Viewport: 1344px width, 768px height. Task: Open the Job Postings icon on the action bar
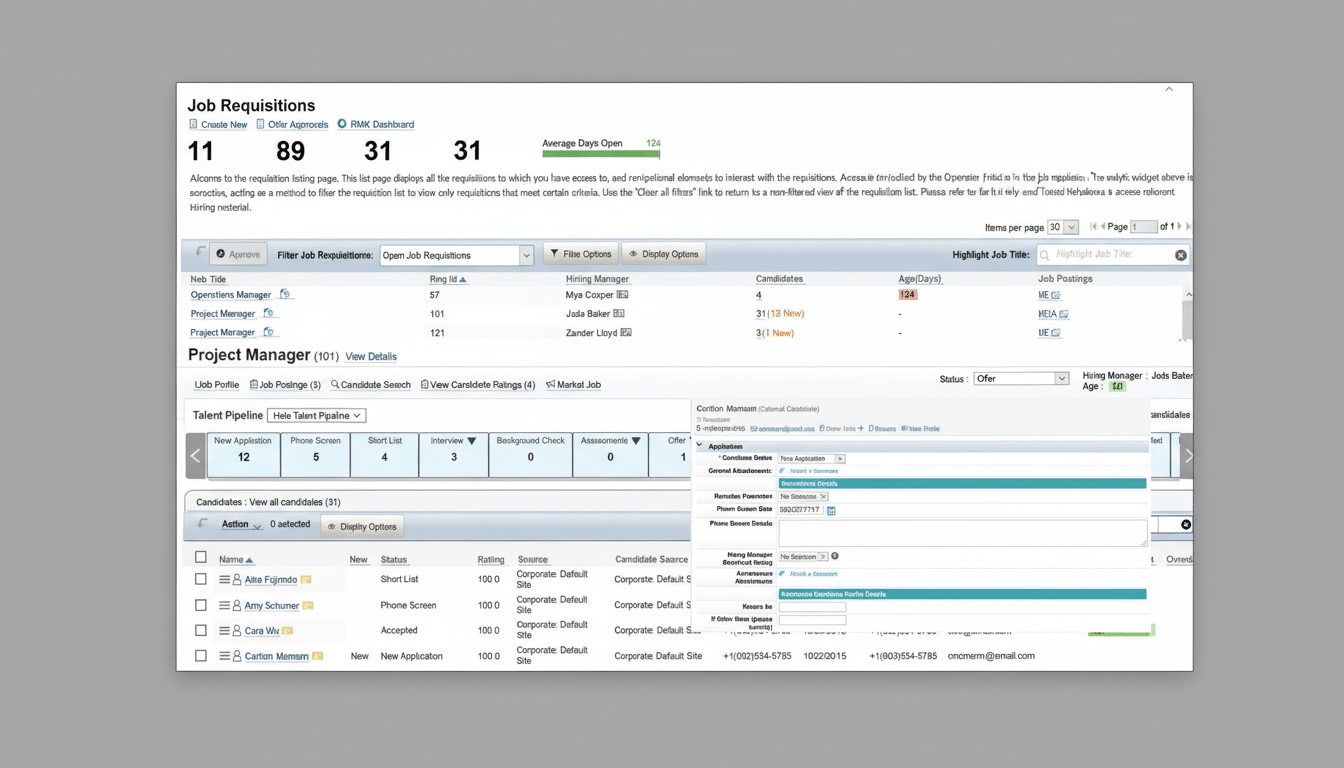coord(254,384)
